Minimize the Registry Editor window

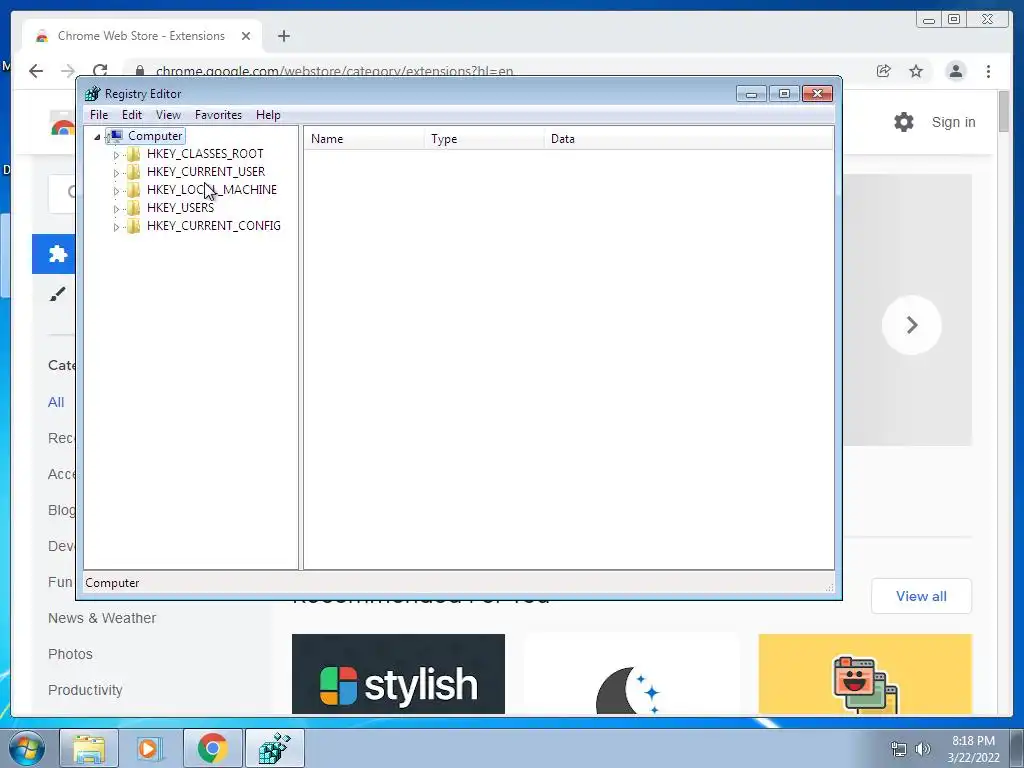751,94
